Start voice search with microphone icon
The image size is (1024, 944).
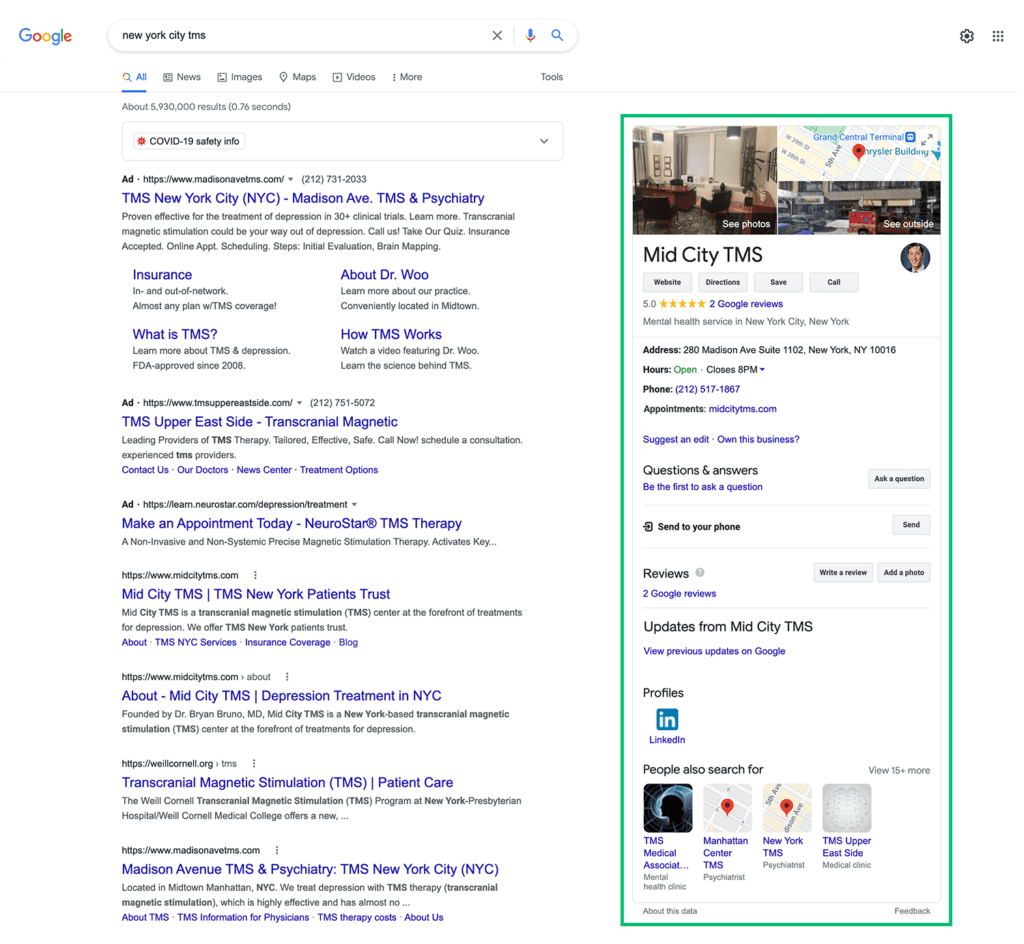[530, 35]
